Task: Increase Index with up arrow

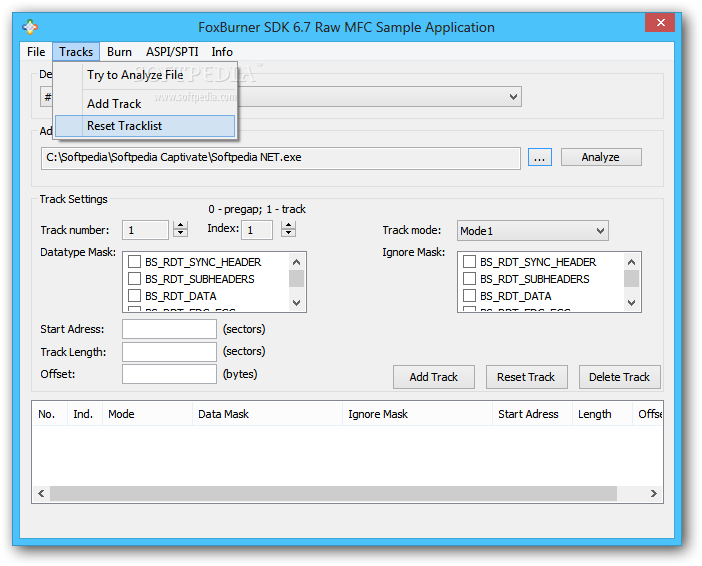Action: tap(288, 225)
